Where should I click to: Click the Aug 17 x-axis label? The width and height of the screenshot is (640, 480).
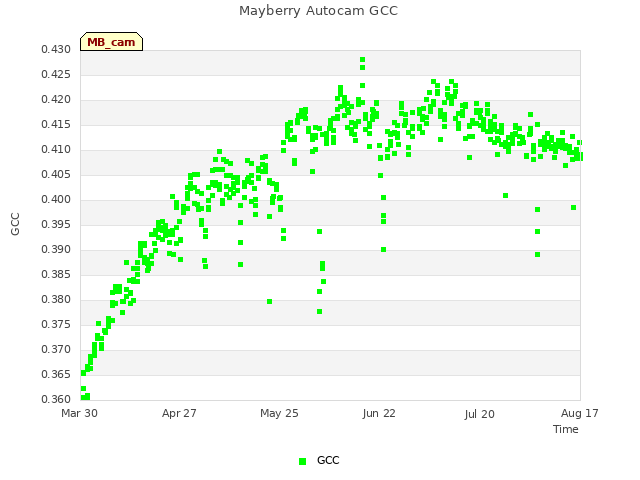(x=580, y=413)
